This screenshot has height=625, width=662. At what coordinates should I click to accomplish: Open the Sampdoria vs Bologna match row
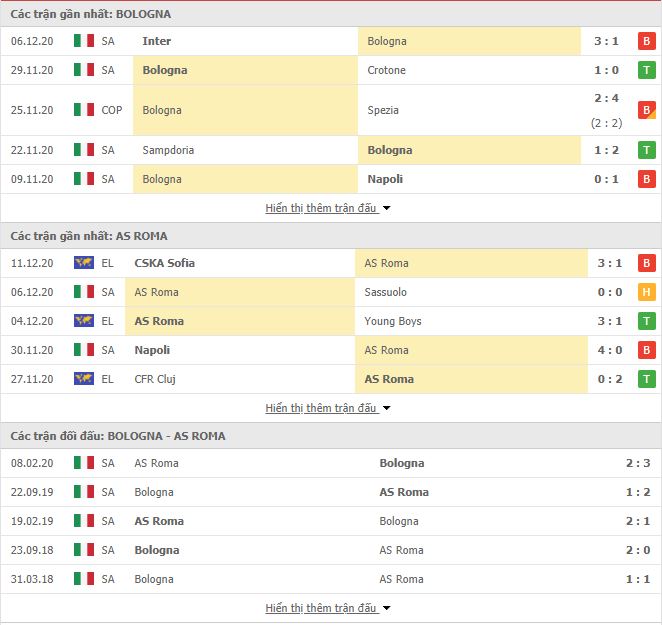[331, 150]
